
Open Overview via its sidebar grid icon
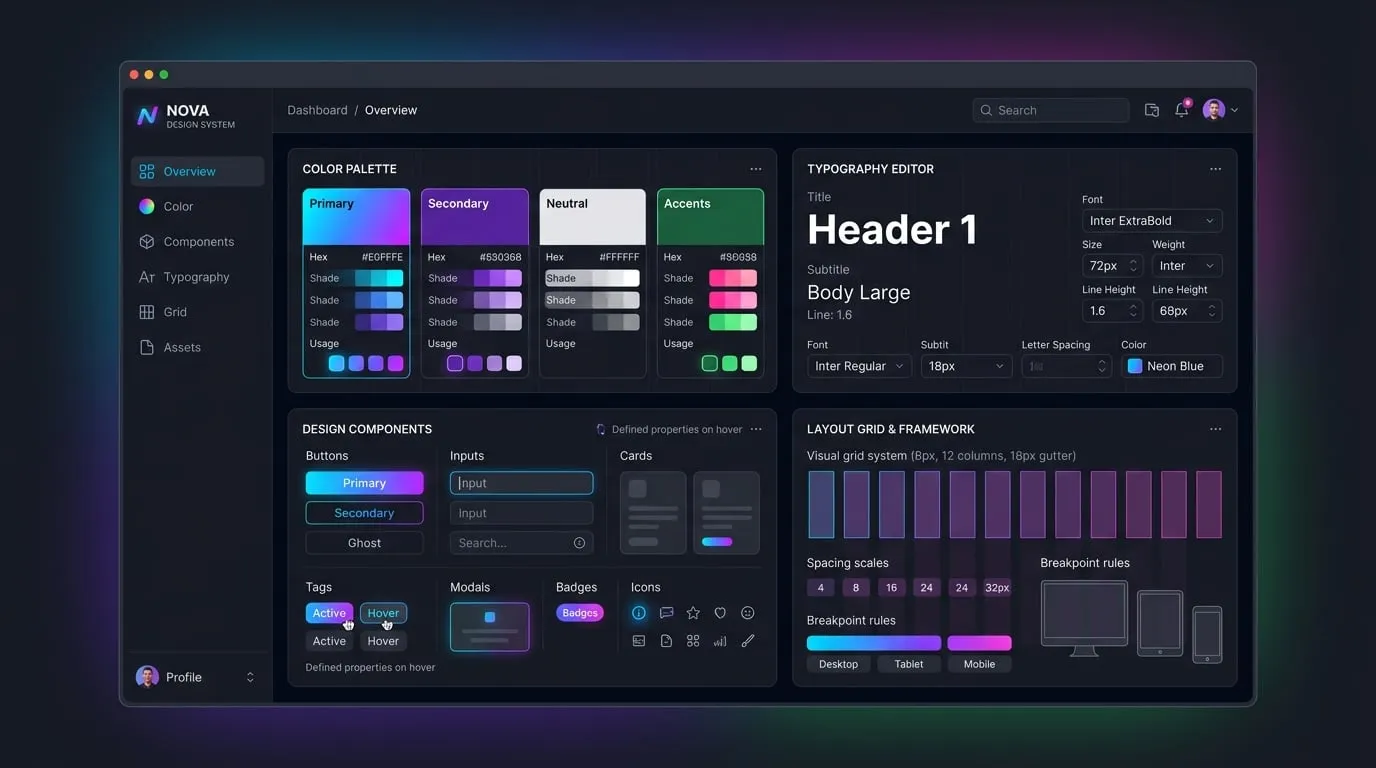point(147,172)
